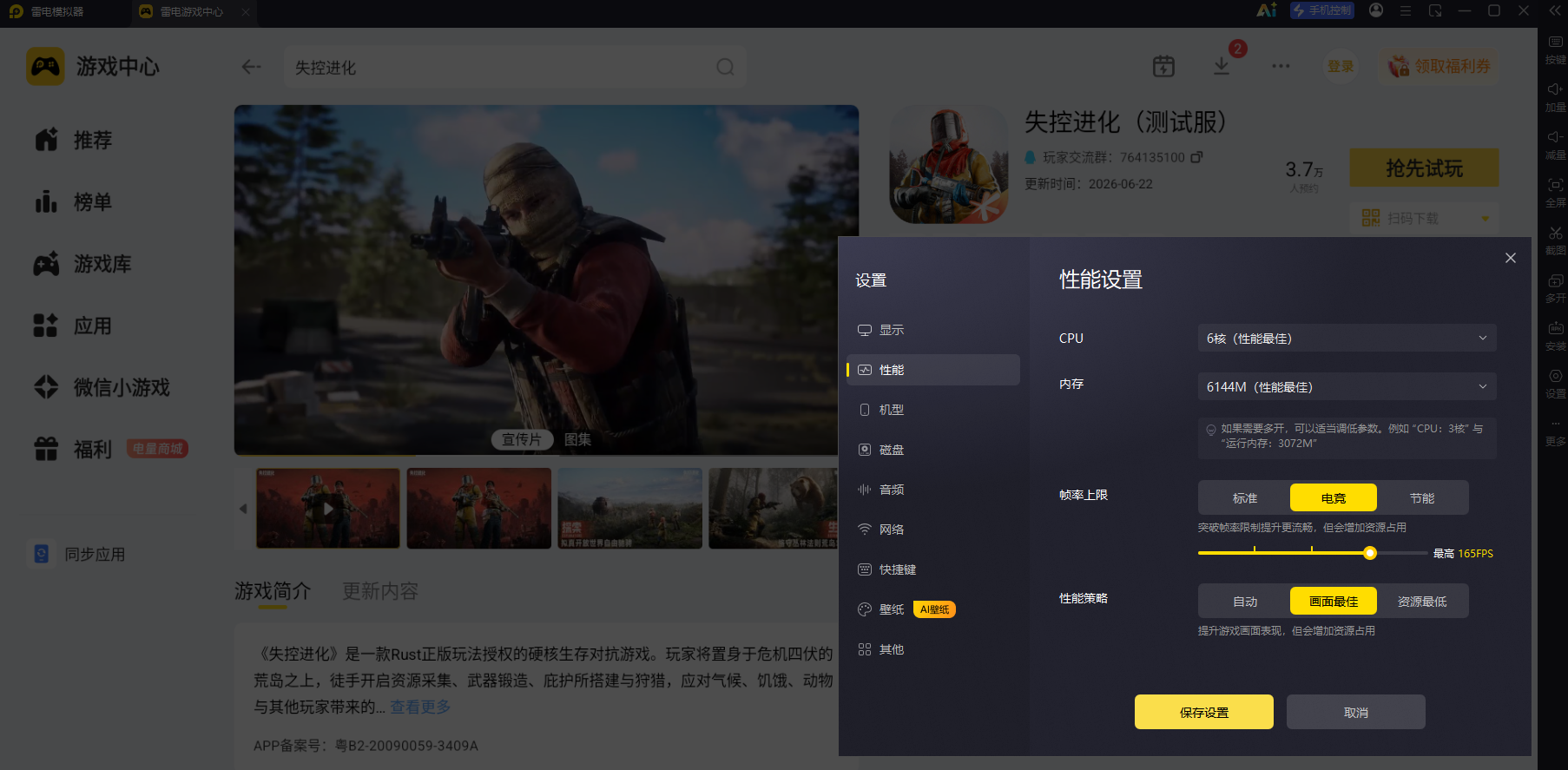The image size is (1568, 770).
Task: Expand the CPU cores dropdown
Action: coord(1347,338)
